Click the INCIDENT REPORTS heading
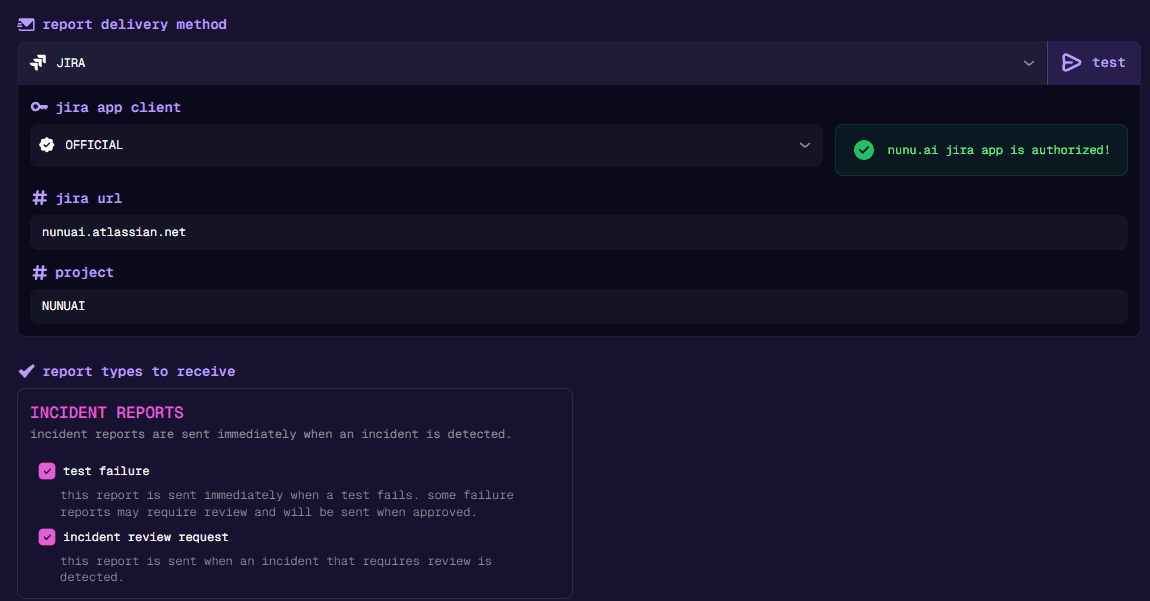The image size is (1150, 601). 107,412
